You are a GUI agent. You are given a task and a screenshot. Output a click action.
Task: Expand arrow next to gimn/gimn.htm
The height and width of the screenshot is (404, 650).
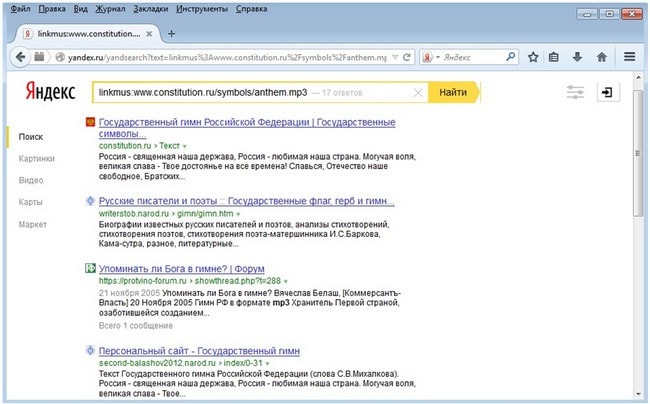click(238, 214)
